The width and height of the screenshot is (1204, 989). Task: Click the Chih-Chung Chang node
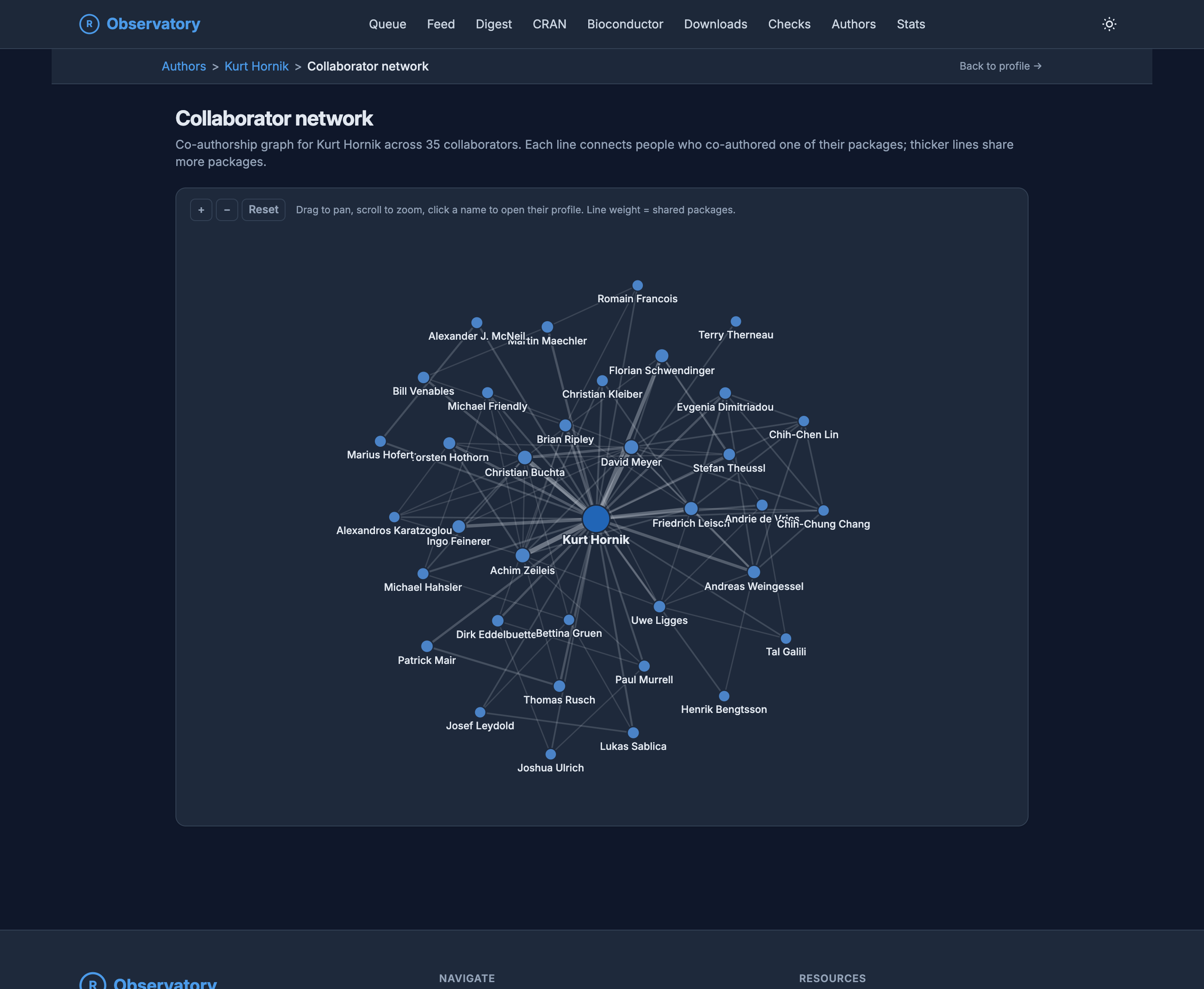click(x=823, y=511)
